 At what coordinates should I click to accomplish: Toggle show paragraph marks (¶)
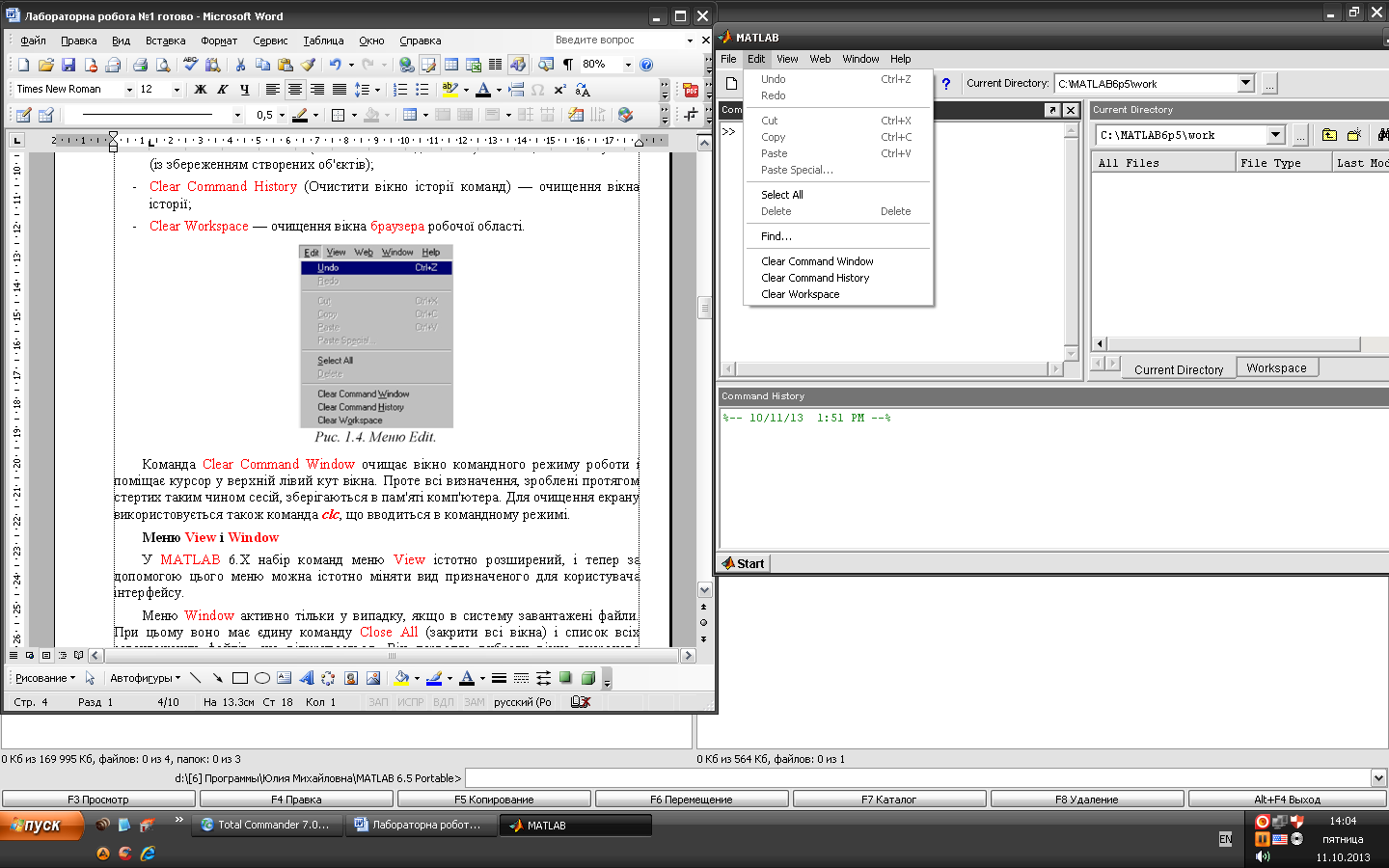tap(568, 65)
